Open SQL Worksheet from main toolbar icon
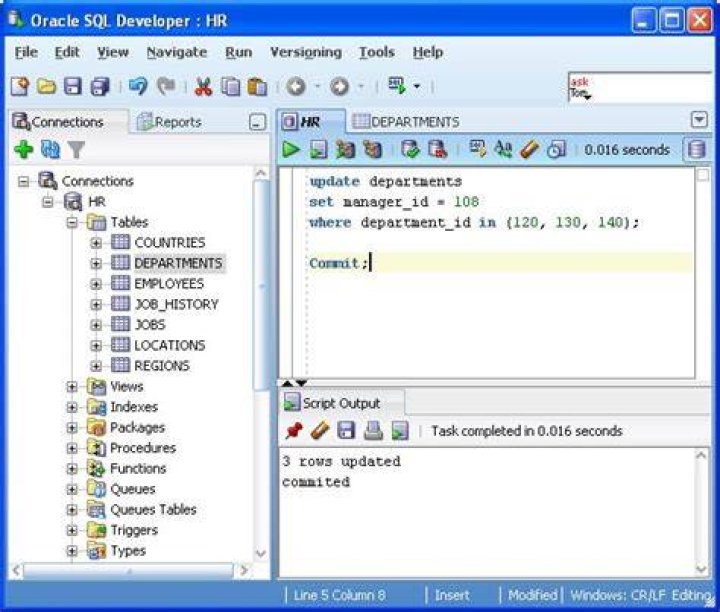 click(x=397, y=85)
